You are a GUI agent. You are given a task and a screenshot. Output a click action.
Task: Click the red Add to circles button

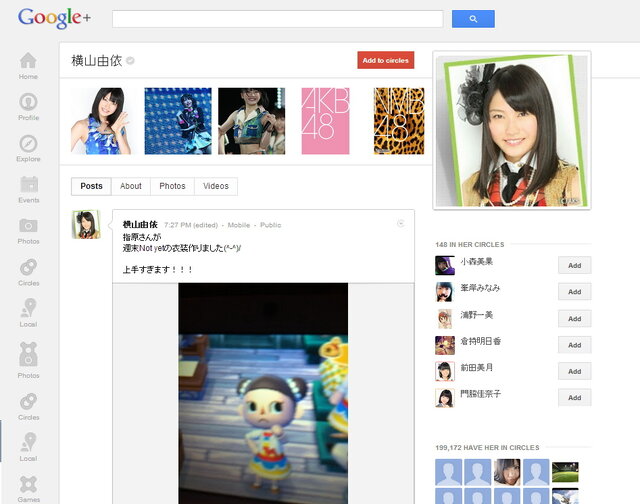pyautogui.click(x=385, y=60)
